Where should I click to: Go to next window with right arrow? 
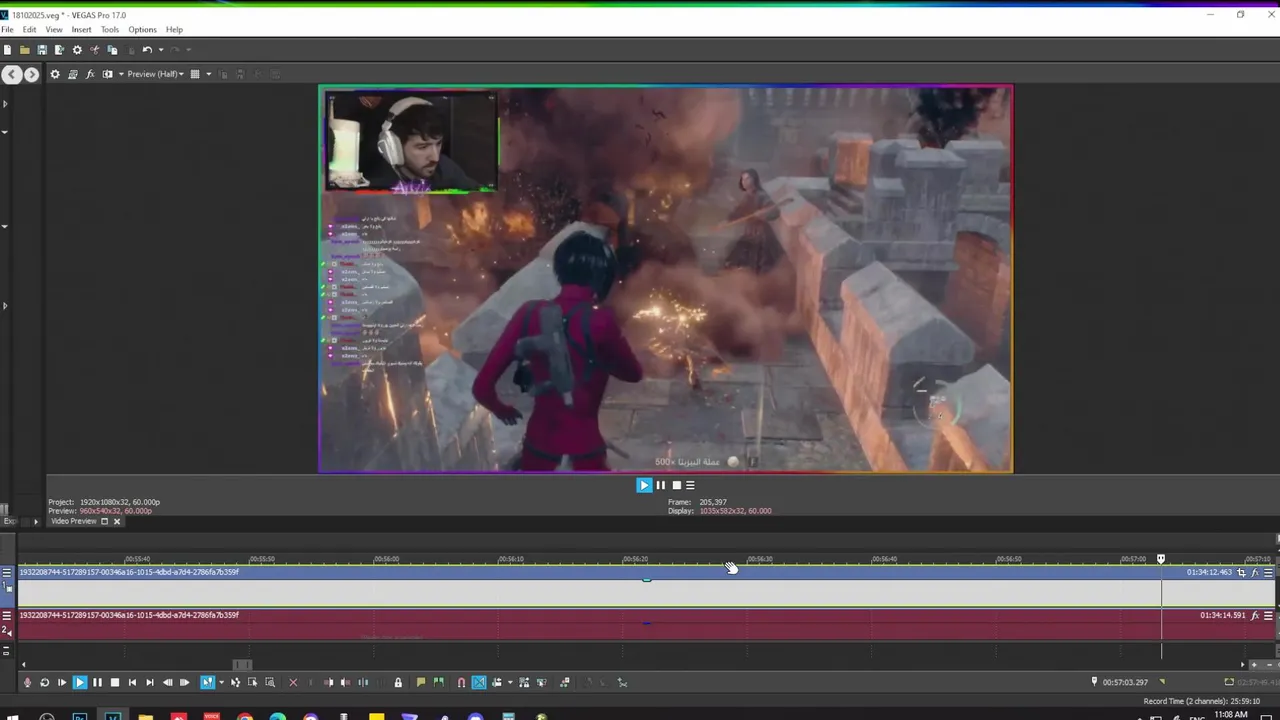point(31,74)
